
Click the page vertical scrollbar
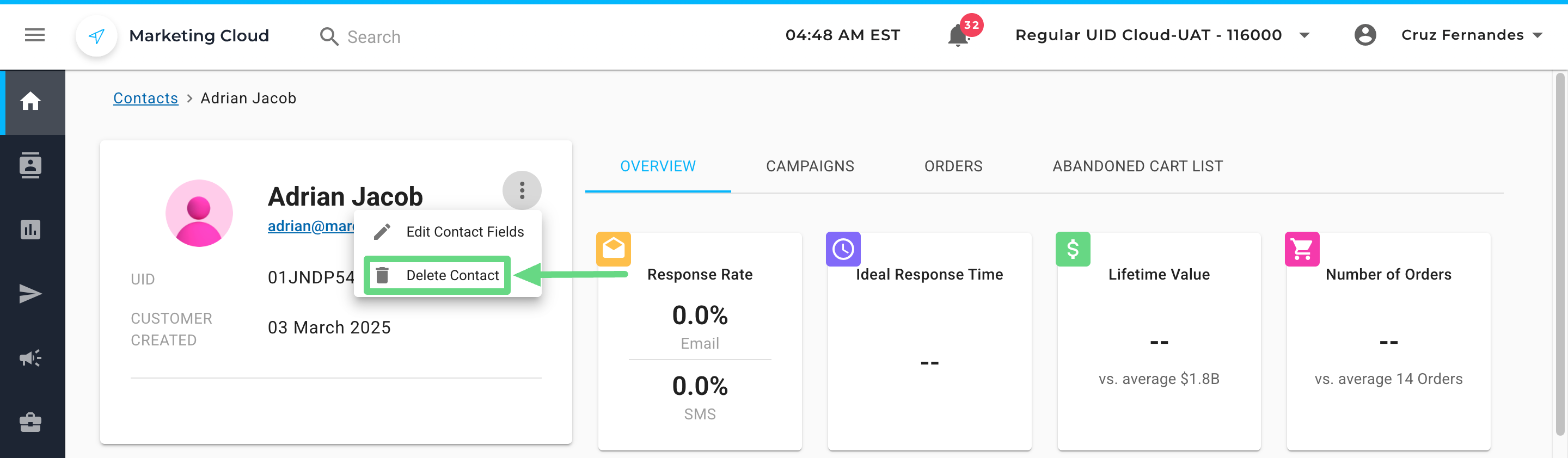click(x=1559, y=254)
